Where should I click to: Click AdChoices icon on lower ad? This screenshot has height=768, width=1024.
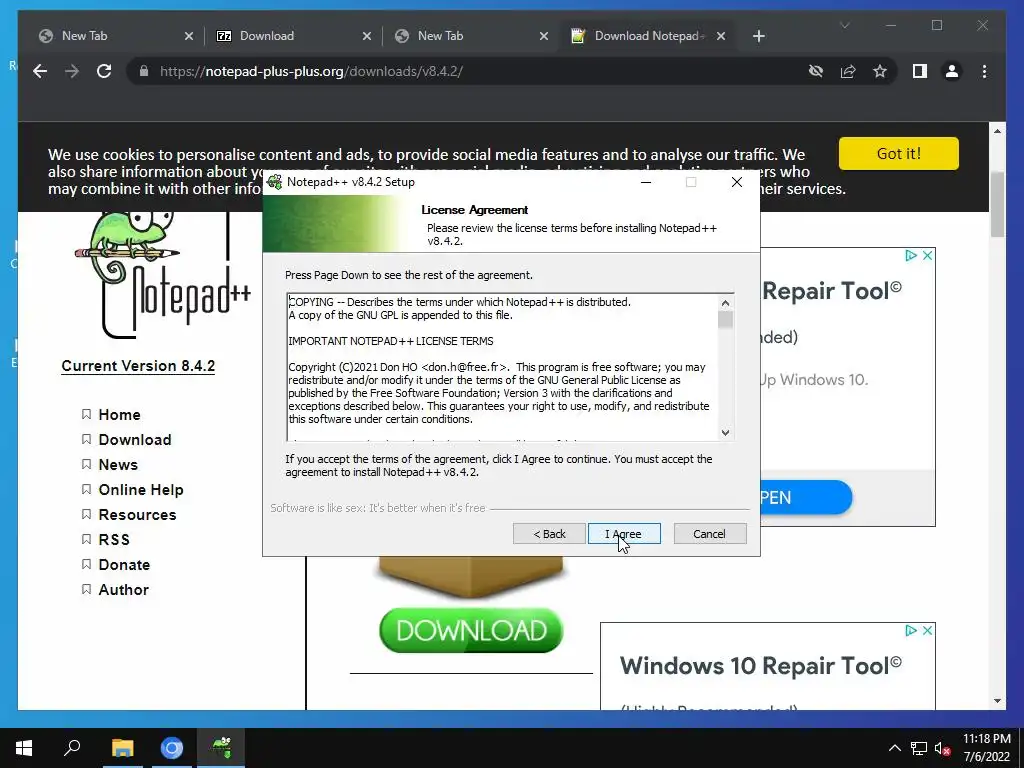point(911,630)
